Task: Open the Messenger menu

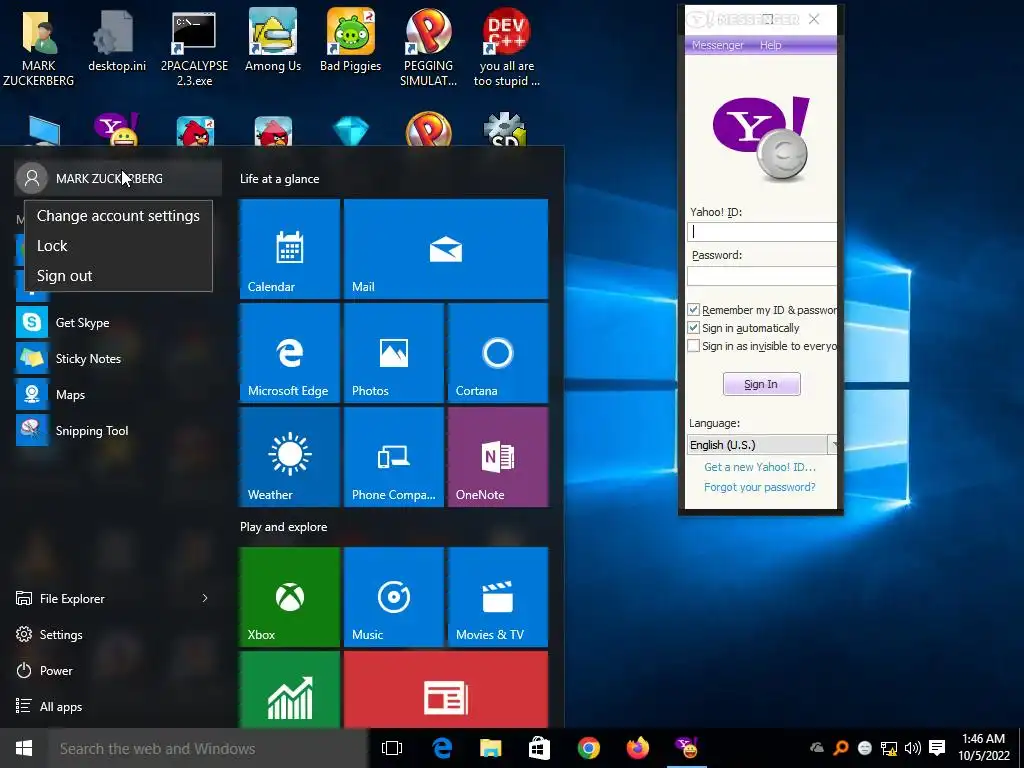Action: (x=718, y=45)
